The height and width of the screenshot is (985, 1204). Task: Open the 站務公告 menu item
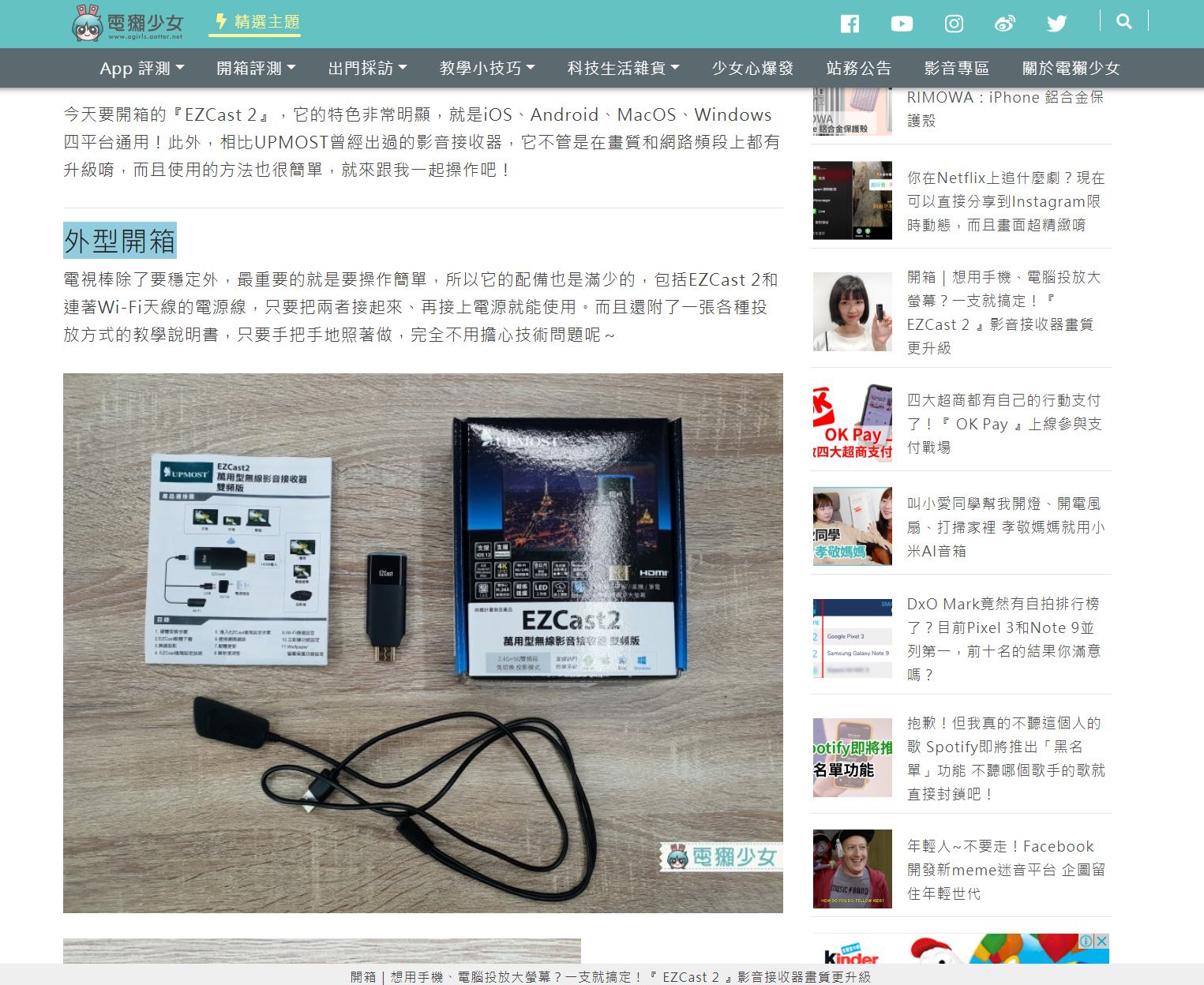click(x=859, y=69)
